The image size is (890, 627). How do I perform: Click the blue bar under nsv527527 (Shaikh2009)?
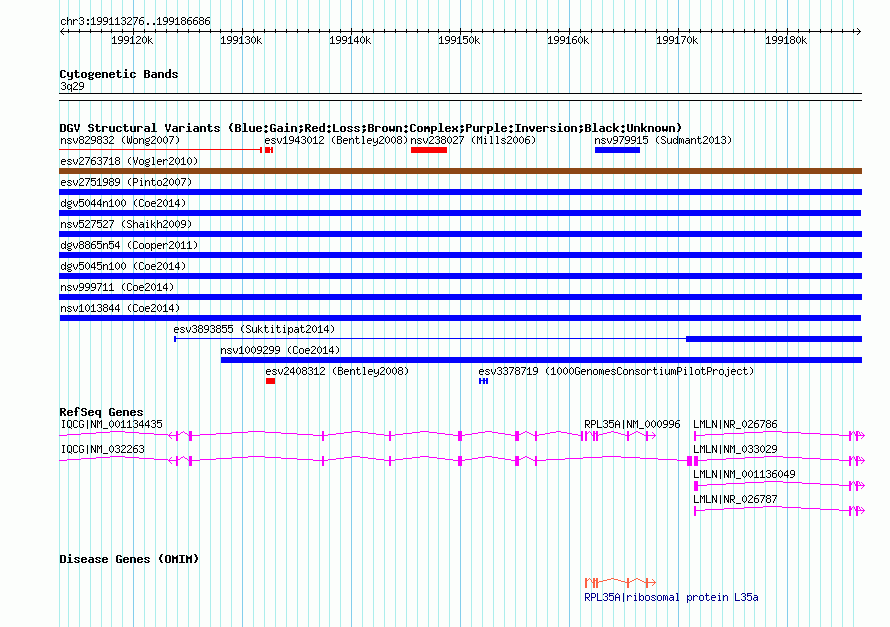pos(460,234)
